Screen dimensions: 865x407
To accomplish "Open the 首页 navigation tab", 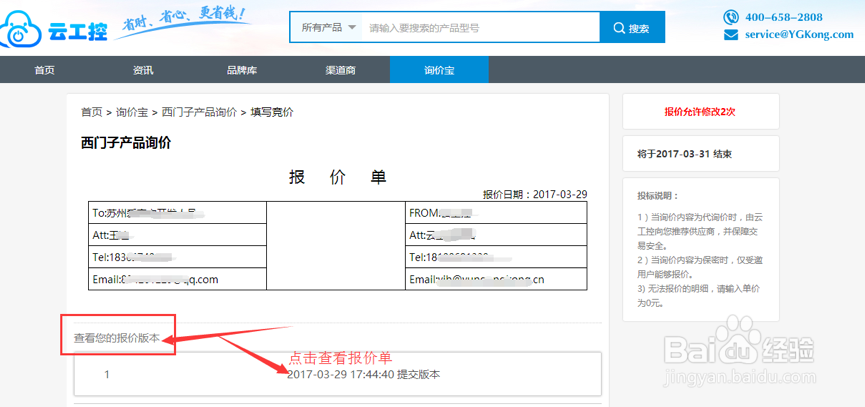I will 44,70.
